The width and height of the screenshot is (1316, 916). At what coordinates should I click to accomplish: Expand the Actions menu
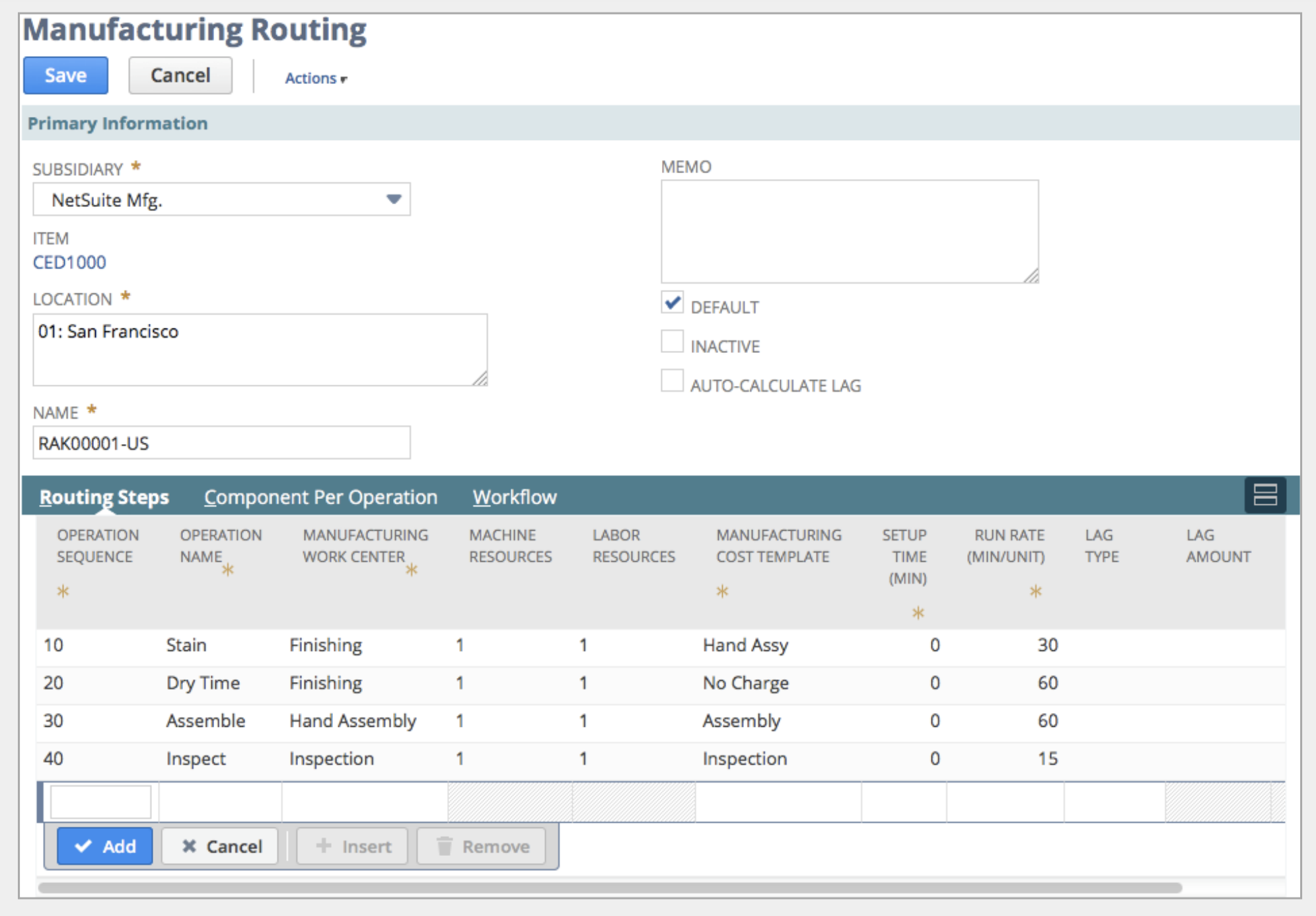pyautogui.click(x=316, y=78)
